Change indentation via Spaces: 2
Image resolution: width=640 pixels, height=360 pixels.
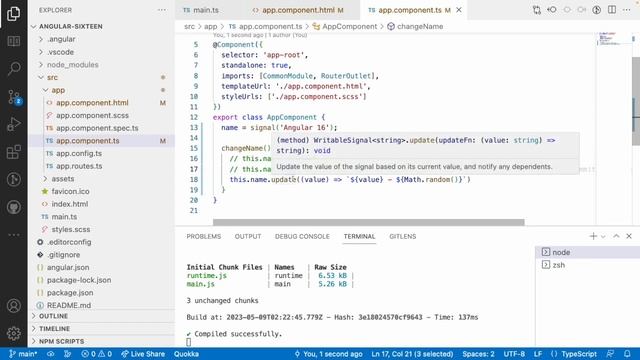(478, 354)
